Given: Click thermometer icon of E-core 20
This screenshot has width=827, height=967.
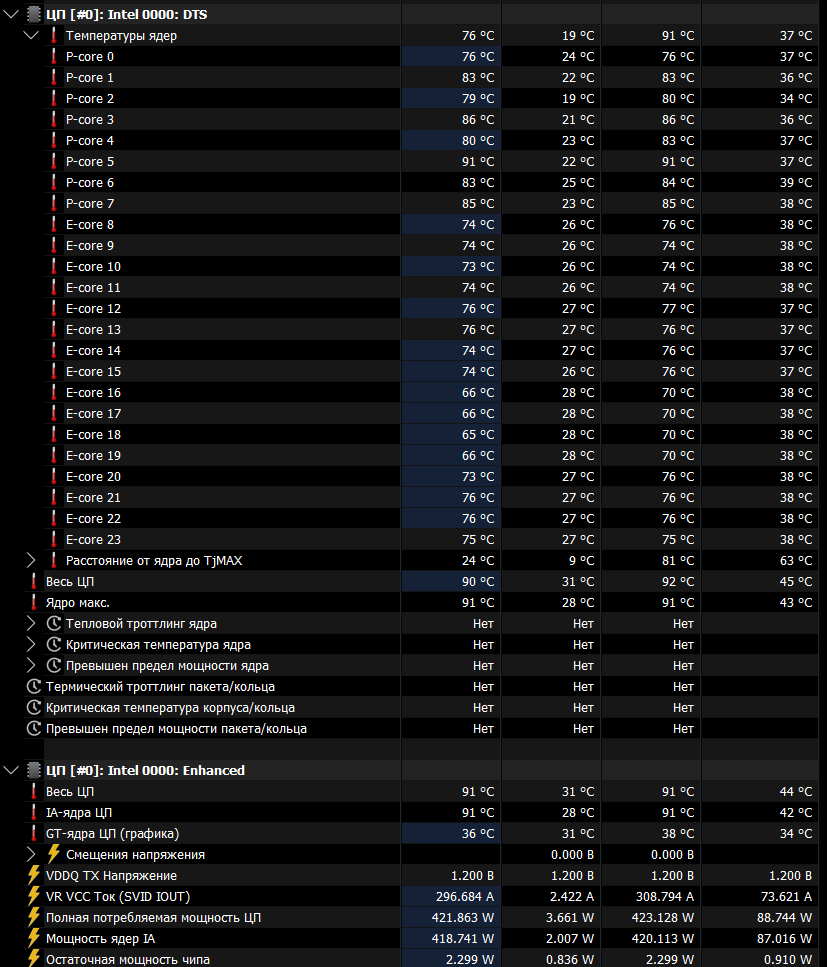Looking at the screenshot, I should (54, 476).
